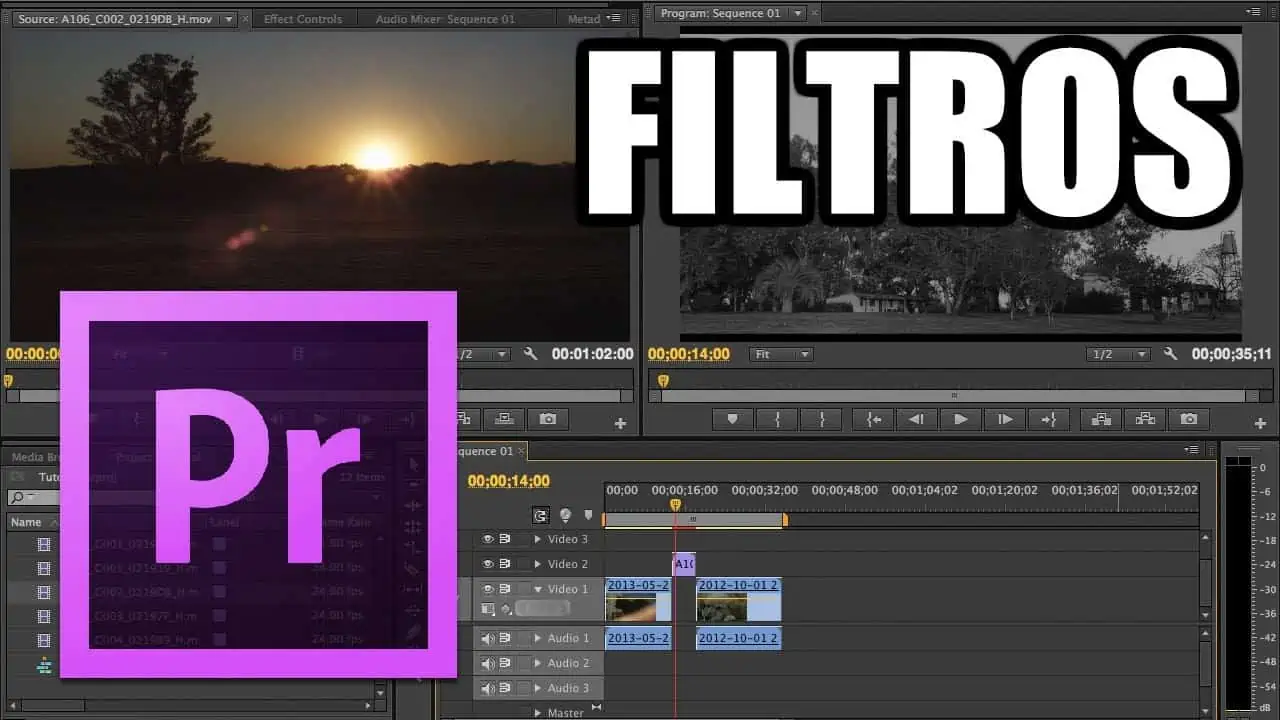Hide Video 3 track with eye icon
The height and width of the screenshot is (720, 1280).
pos(489,539)
